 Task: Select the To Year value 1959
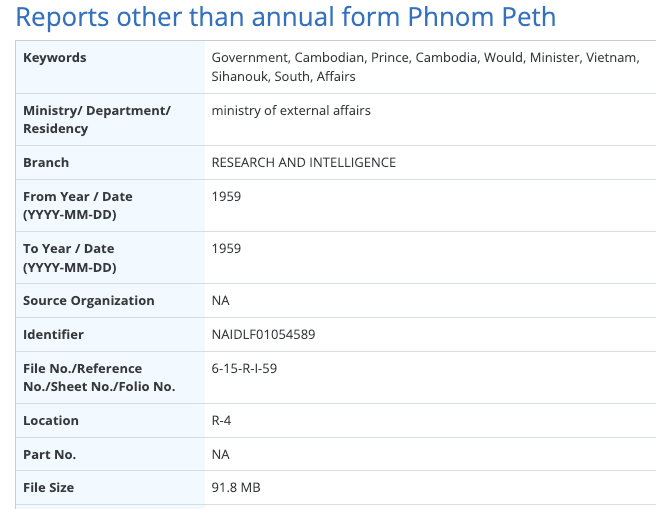pos(226,248)
